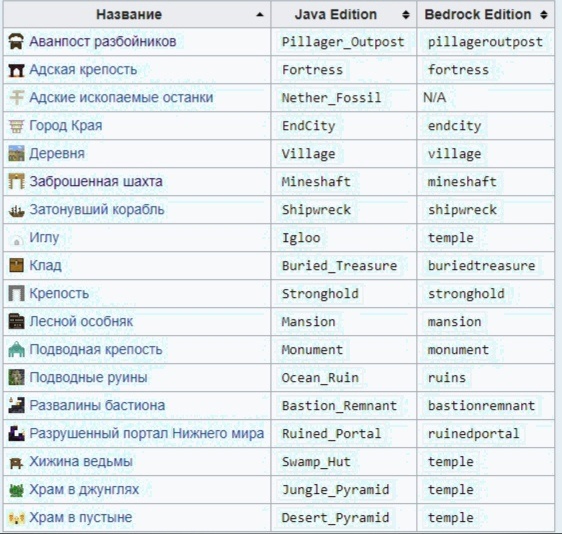Select the Desert_Pyramid code text
The width and height of the screenshot is (562, 534).
[335, 518]
